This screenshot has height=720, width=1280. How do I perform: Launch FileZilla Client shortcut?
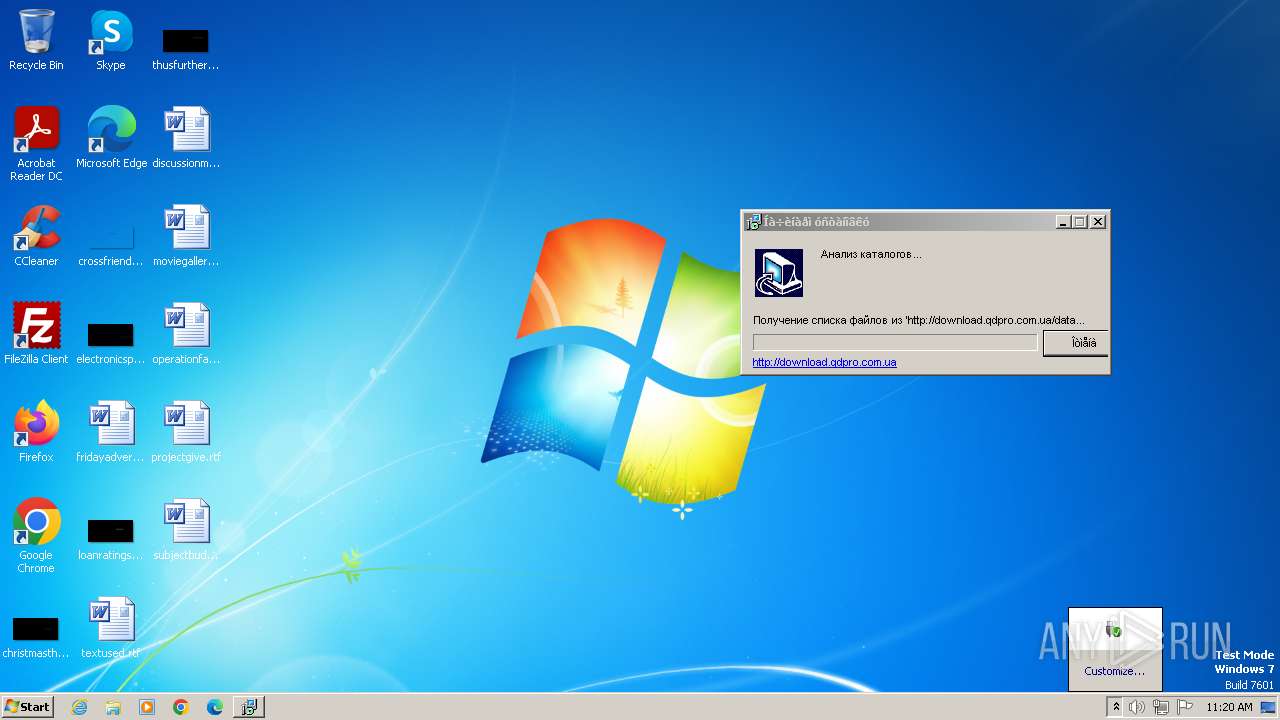tap(36, 333)
